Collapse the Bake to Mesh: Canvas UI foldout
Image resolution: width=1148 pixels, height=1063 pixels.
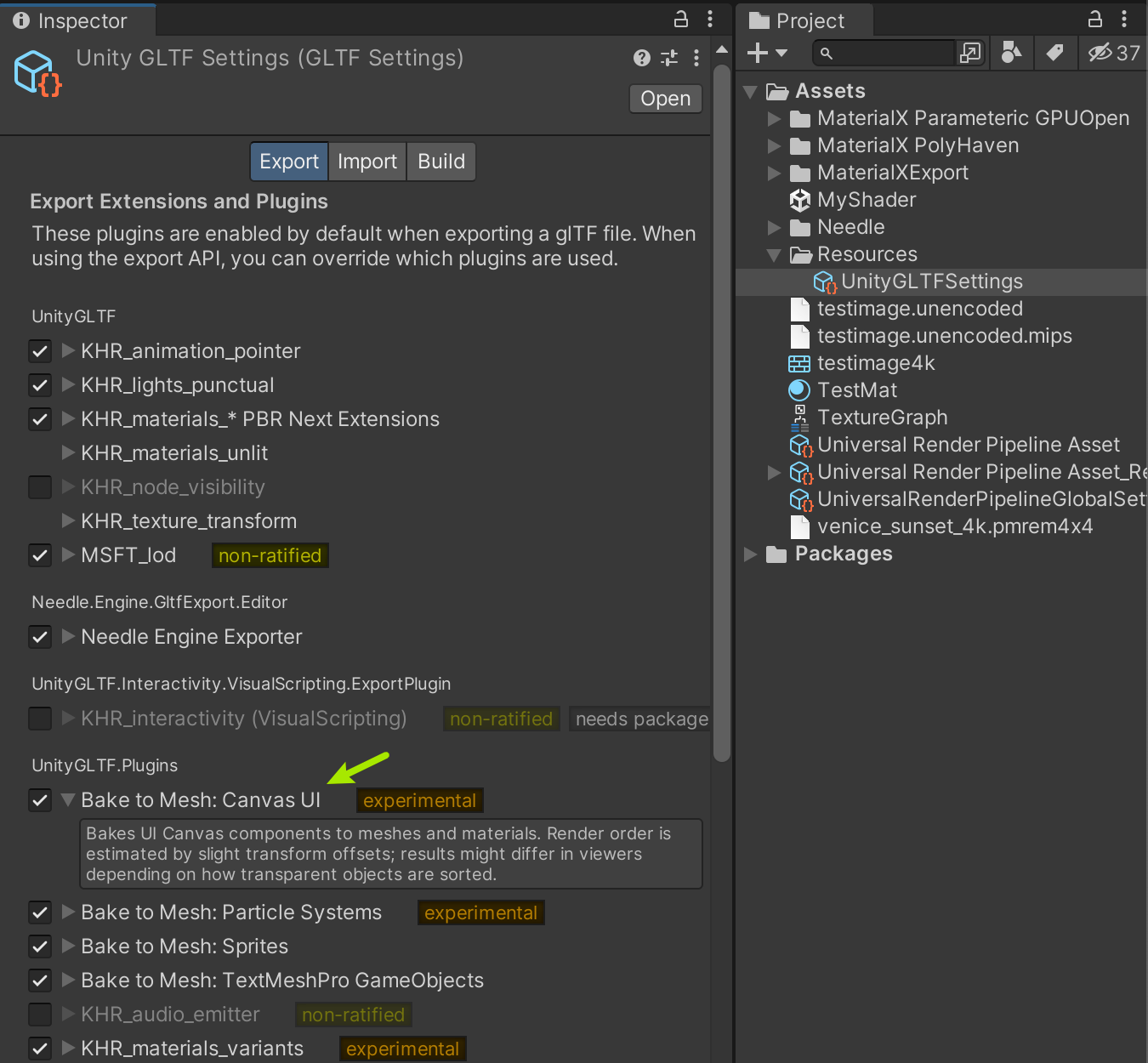coord(69,800)
